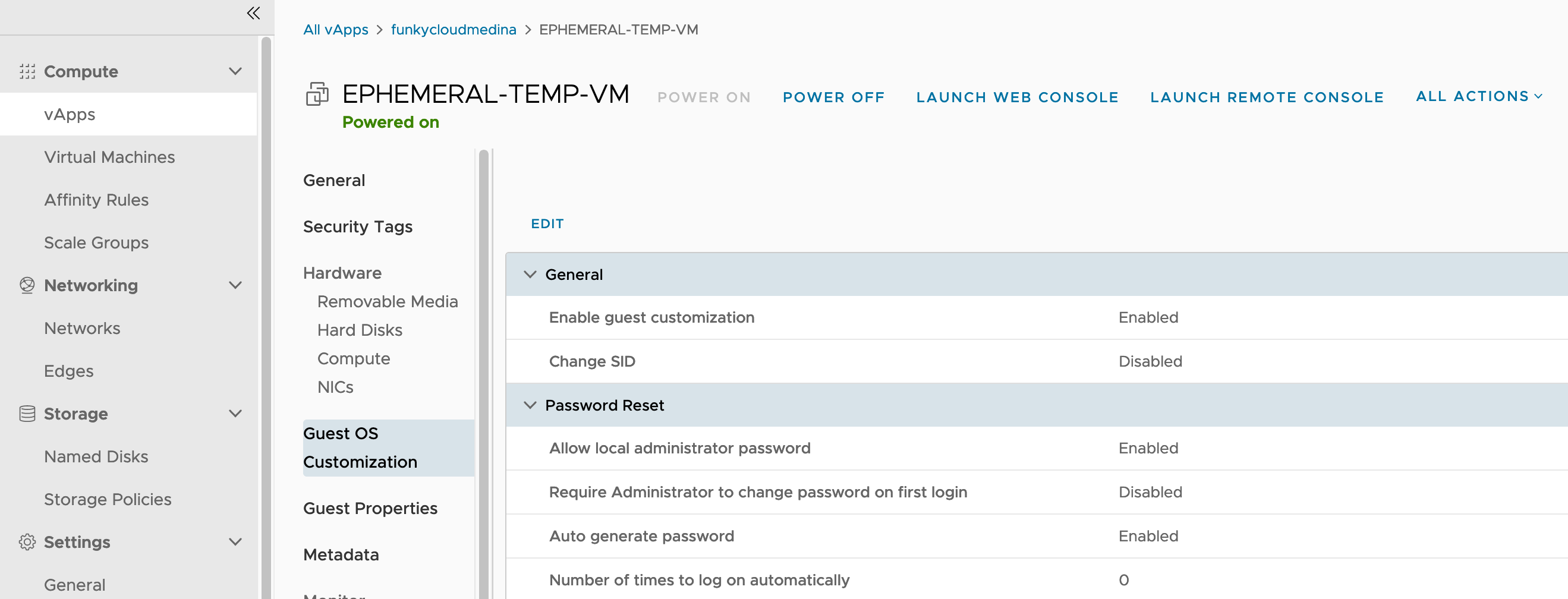
Task: Select the General VM tab
Action: pos(334,181)
